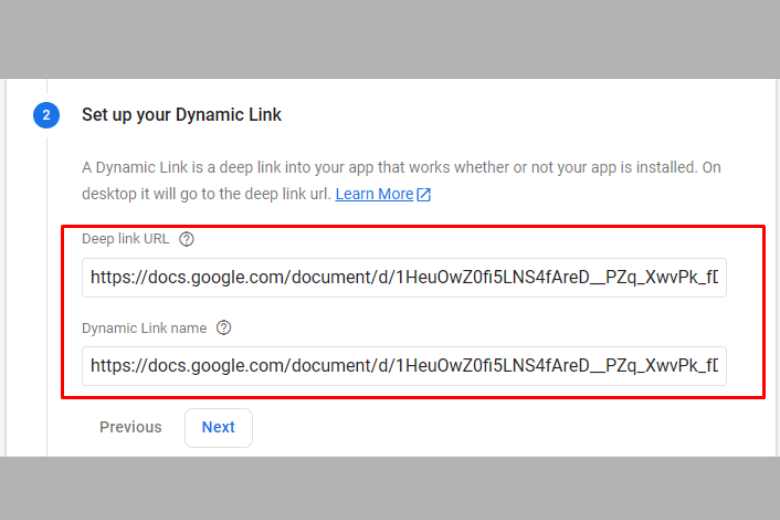Open the Dynamic Link name help icon
The image size is (780, 520).
pyautogui.click(x=224, y=328)
